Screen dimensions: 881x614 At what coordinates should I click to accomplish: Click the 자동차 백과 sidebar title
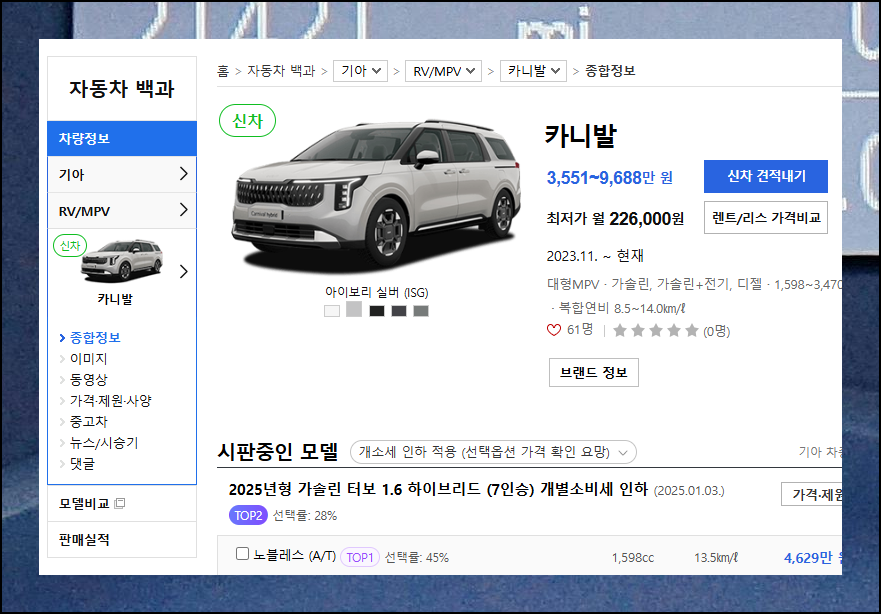tap(122, 89)
